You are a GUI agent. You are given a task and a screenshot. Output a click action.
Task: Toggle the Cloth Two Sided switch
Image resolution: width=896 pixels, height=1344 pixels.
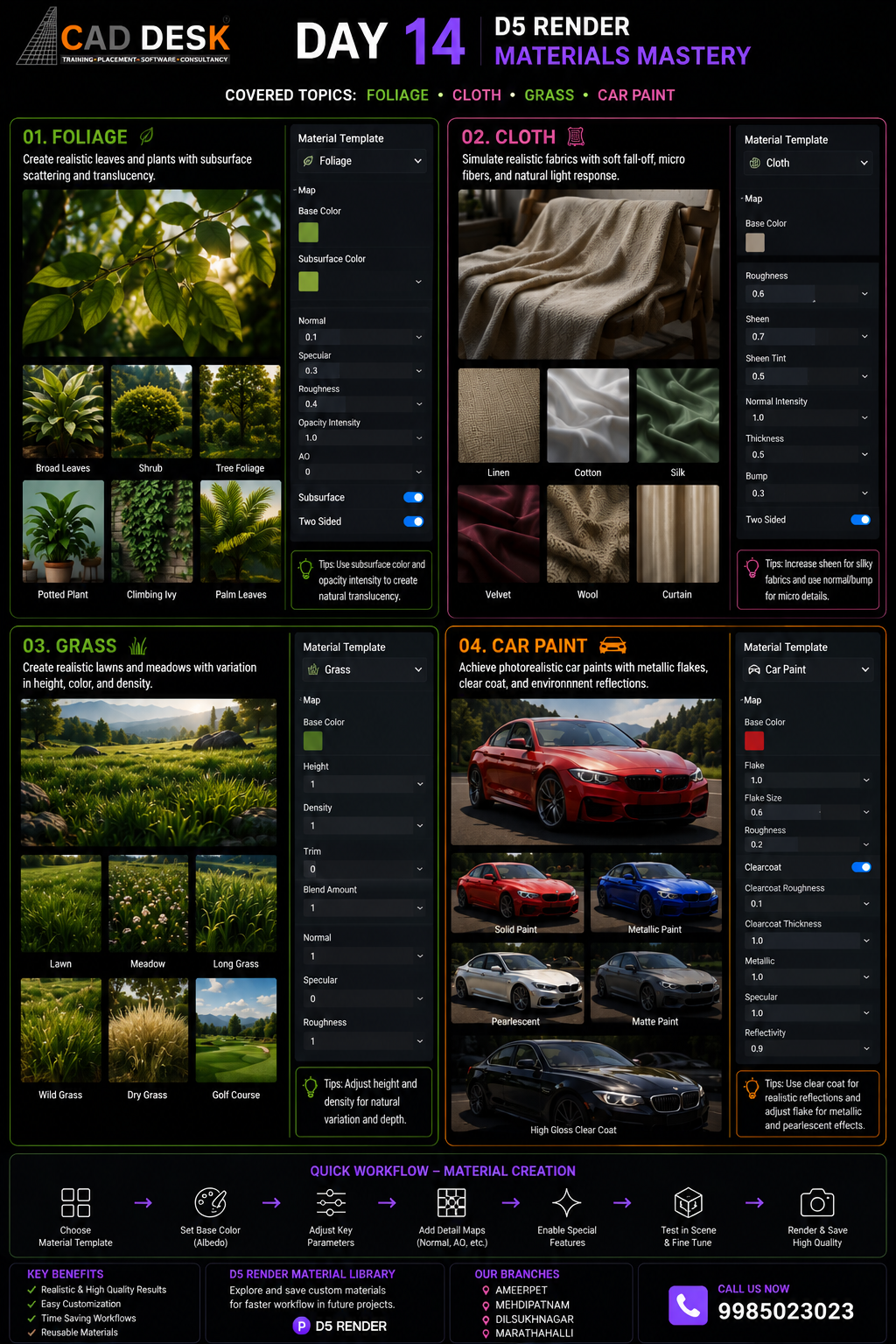[861, 520]
